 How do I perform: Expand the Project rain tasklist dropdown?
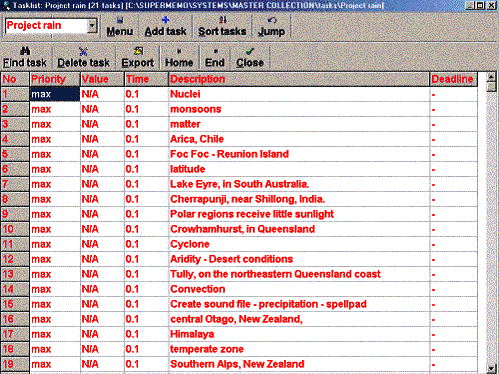(x=92, y=26)
